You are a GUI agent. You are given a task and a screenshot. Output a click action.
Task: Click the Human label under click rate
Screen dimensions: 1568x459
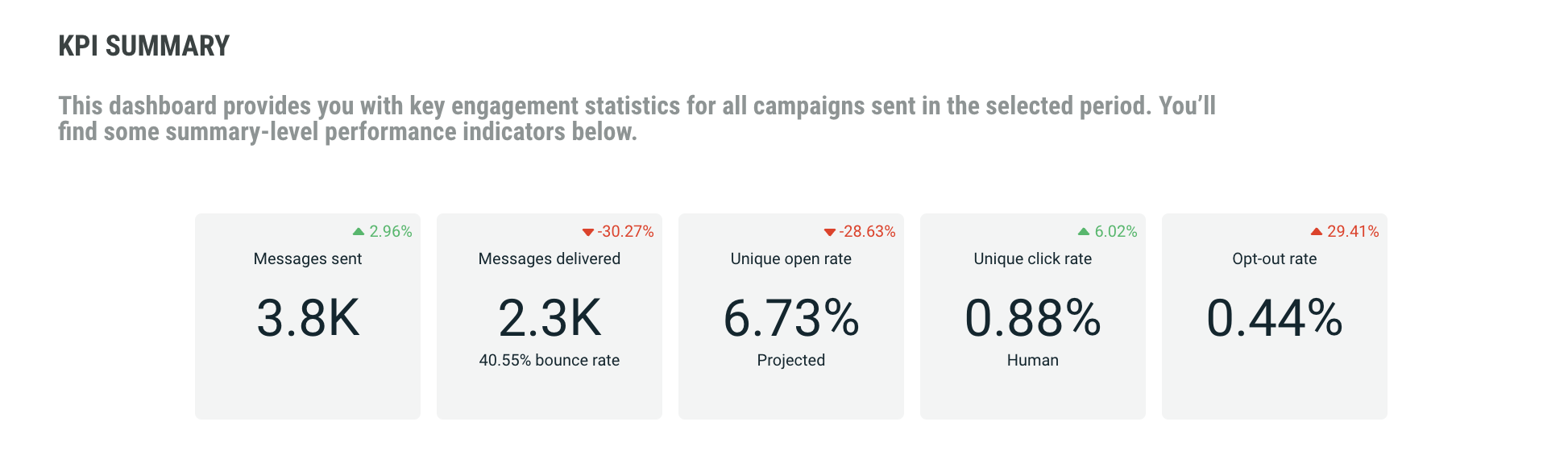1033,361
